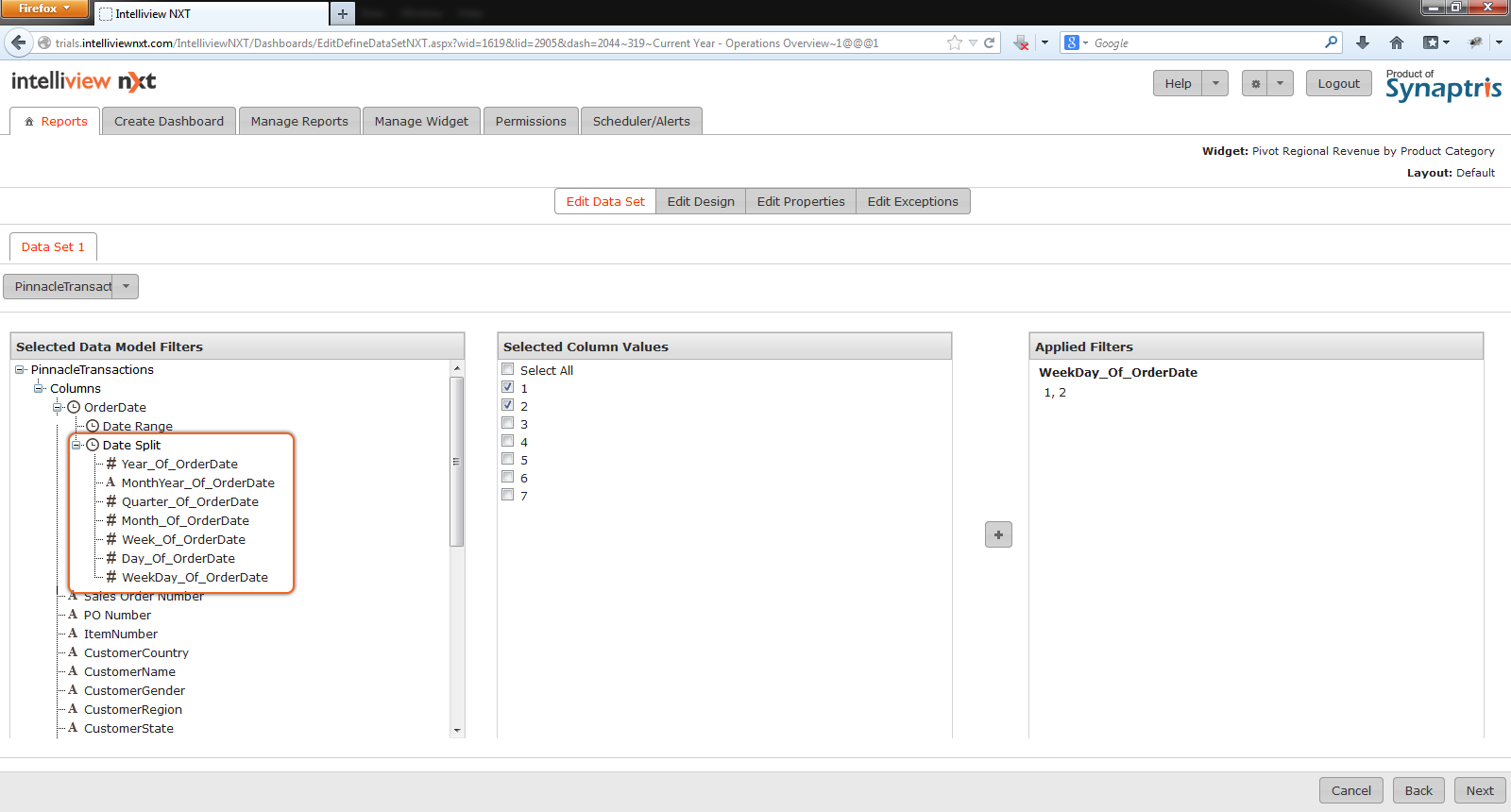Open the Manage Widget tab
This screenshot has width=1511, height=812.
click(421, 121)
